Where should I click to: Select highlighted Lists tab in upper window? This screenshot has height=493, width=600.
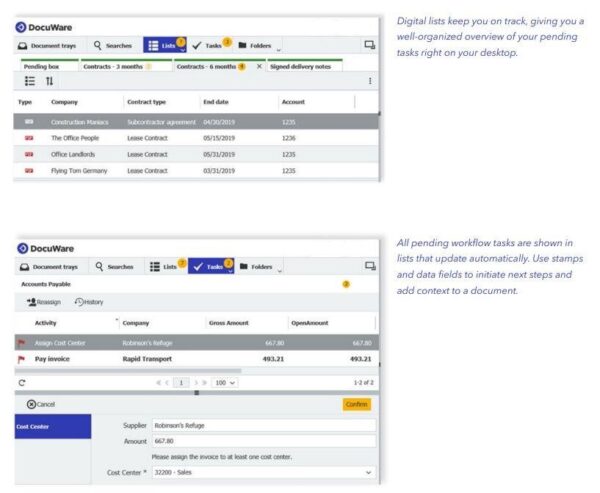165,45
